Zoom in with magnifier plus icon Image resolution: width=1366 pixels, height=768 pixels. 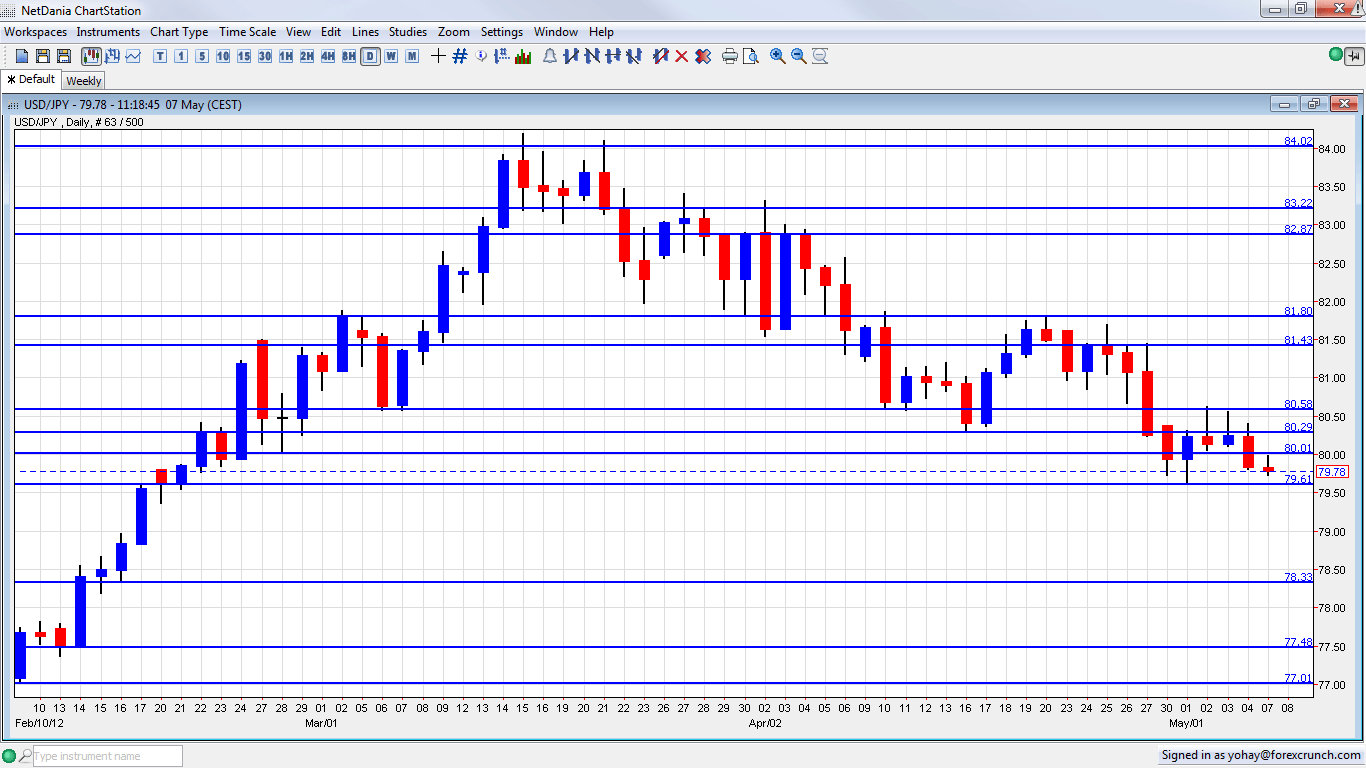pos(778,56)
